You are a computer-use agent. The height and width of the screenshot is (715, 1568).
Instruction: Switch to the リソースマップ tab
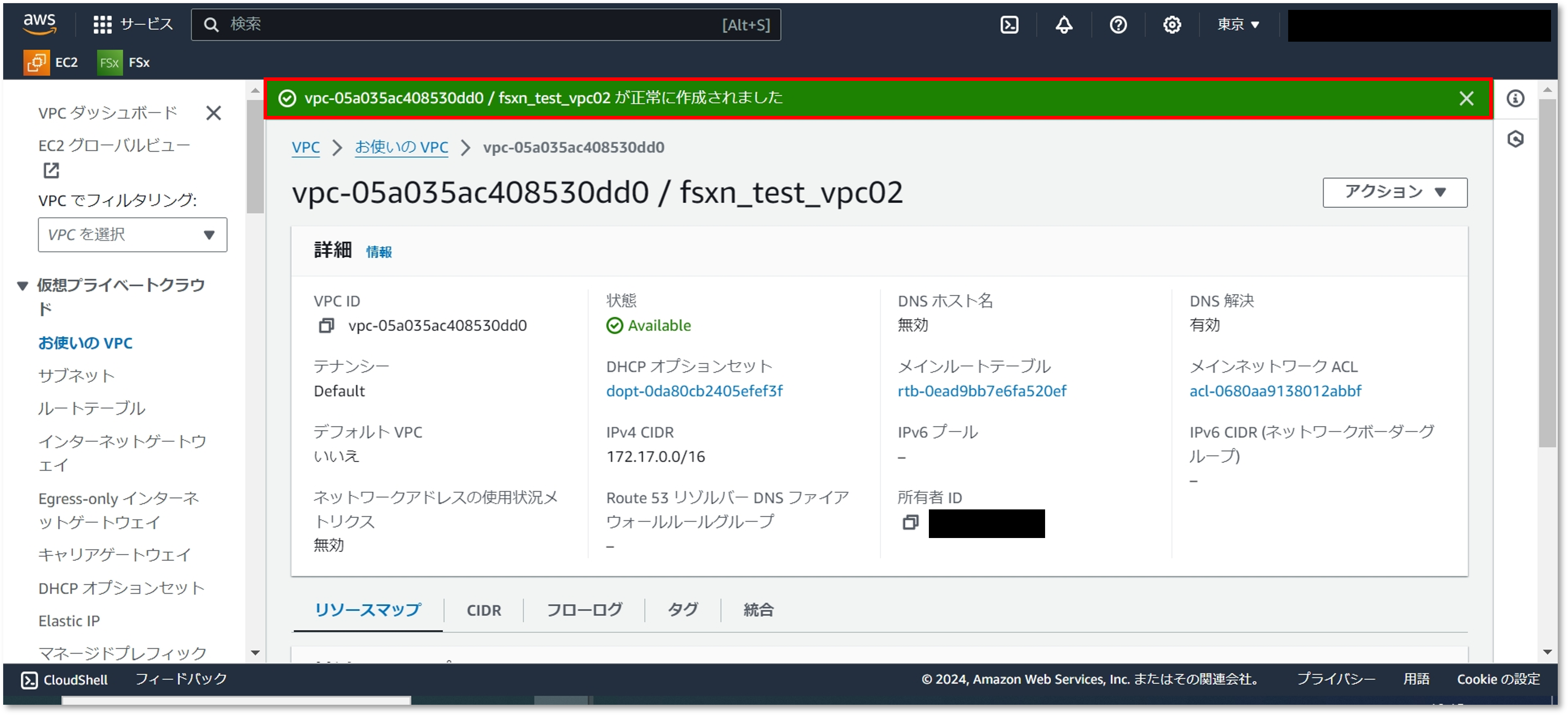(368, 610)
